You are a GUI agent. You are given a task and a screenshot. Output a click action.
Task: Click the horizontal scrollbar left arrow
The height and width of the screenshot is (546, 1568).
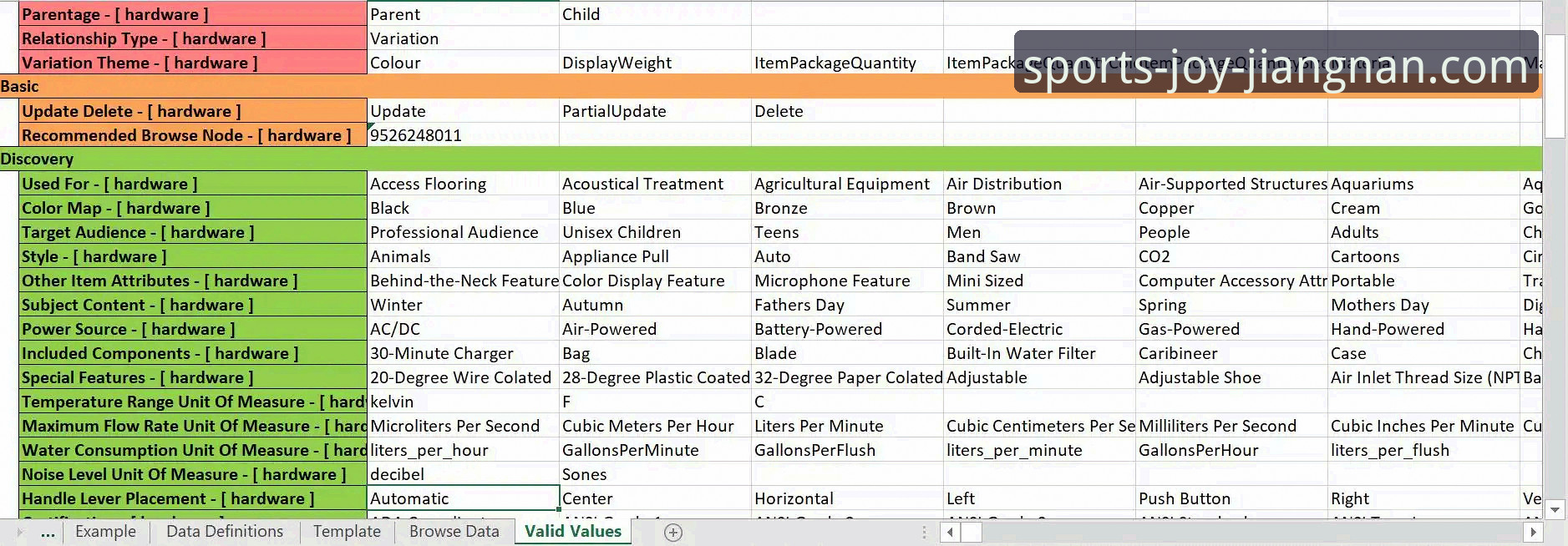(x=950, y=533)
